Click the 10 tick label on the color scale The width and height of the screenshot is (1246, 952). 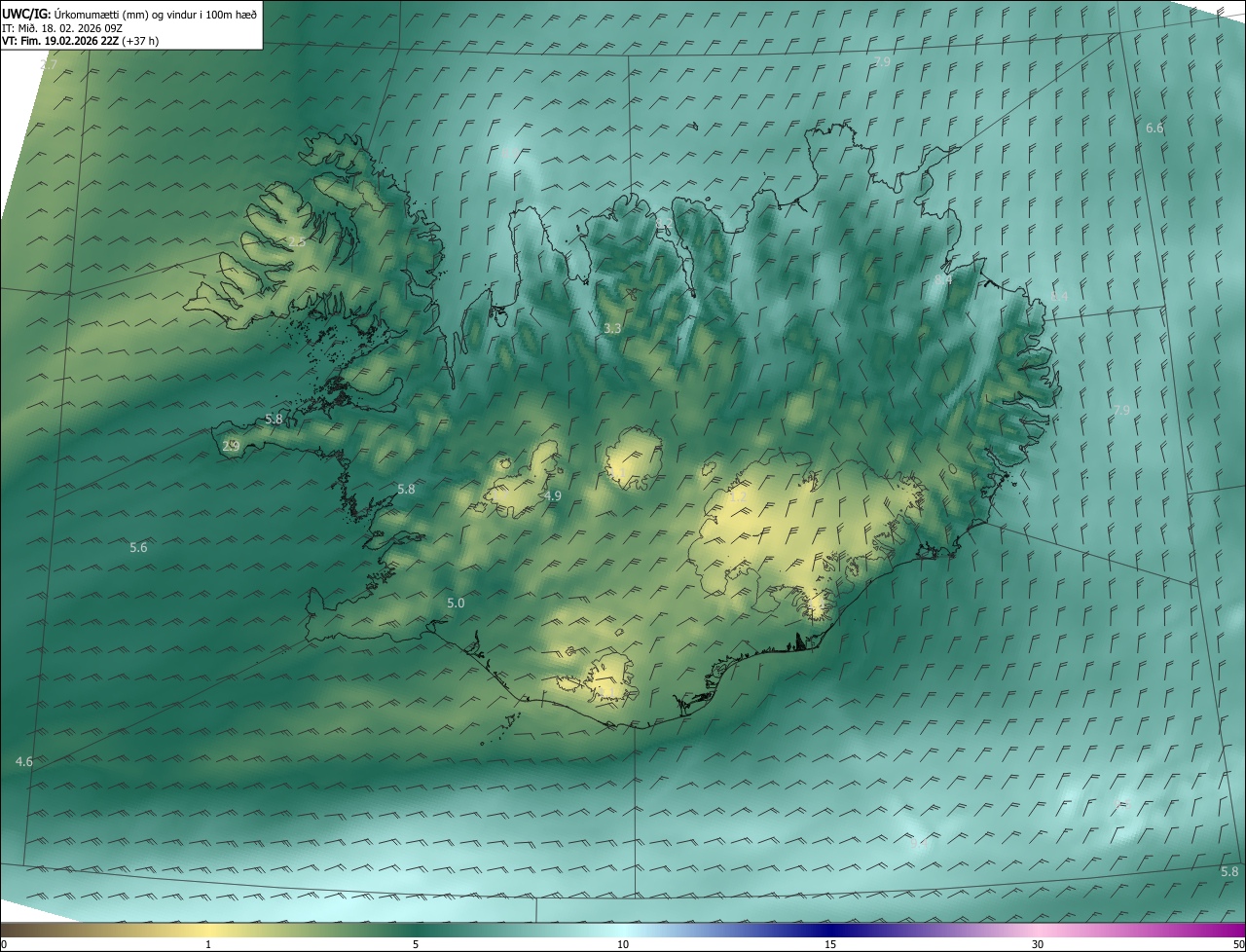click(623, 944)
